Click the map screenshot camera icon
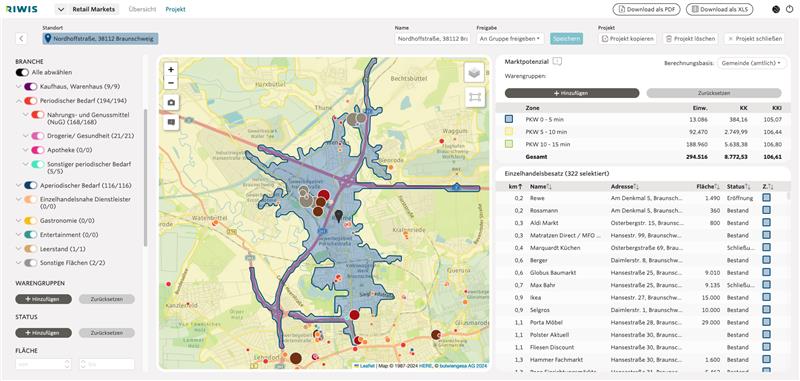 [171, 102]
